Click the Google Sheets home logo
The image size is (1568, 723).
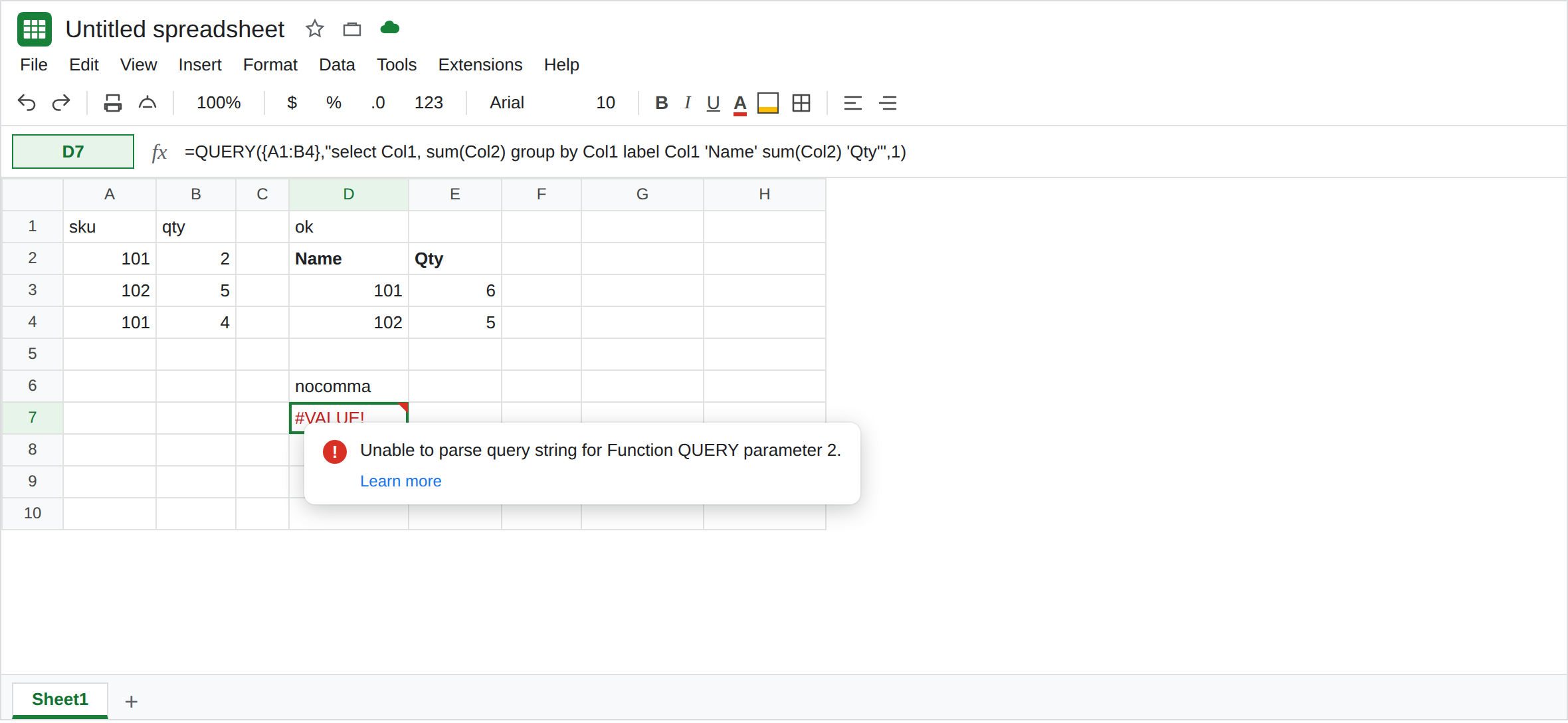(35, 29)
